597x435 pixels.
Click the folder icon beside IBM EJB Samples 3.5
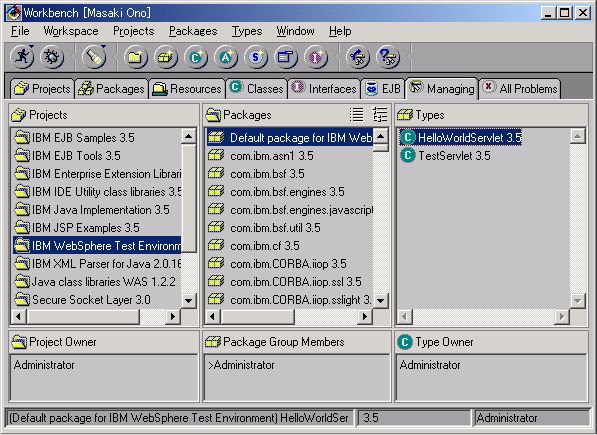point(22,137)
